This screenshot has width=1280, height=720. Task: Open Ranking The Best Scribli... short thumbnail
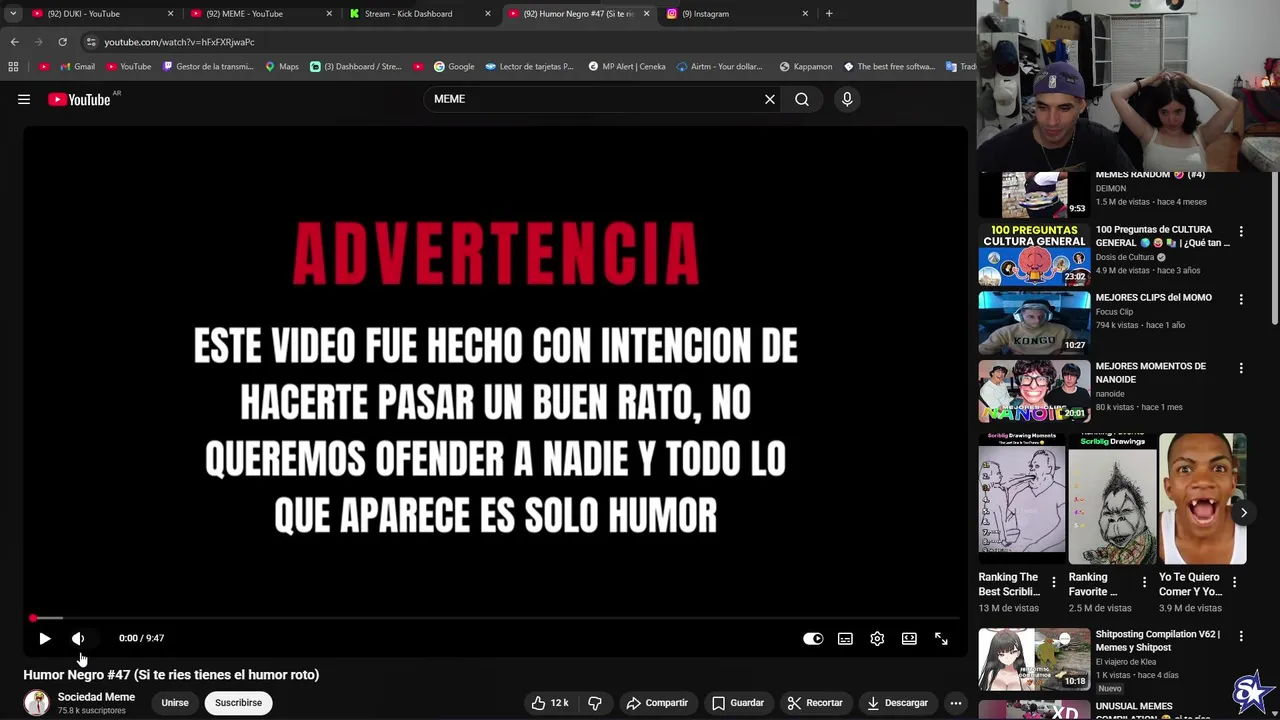click(x=1022, y=499)
